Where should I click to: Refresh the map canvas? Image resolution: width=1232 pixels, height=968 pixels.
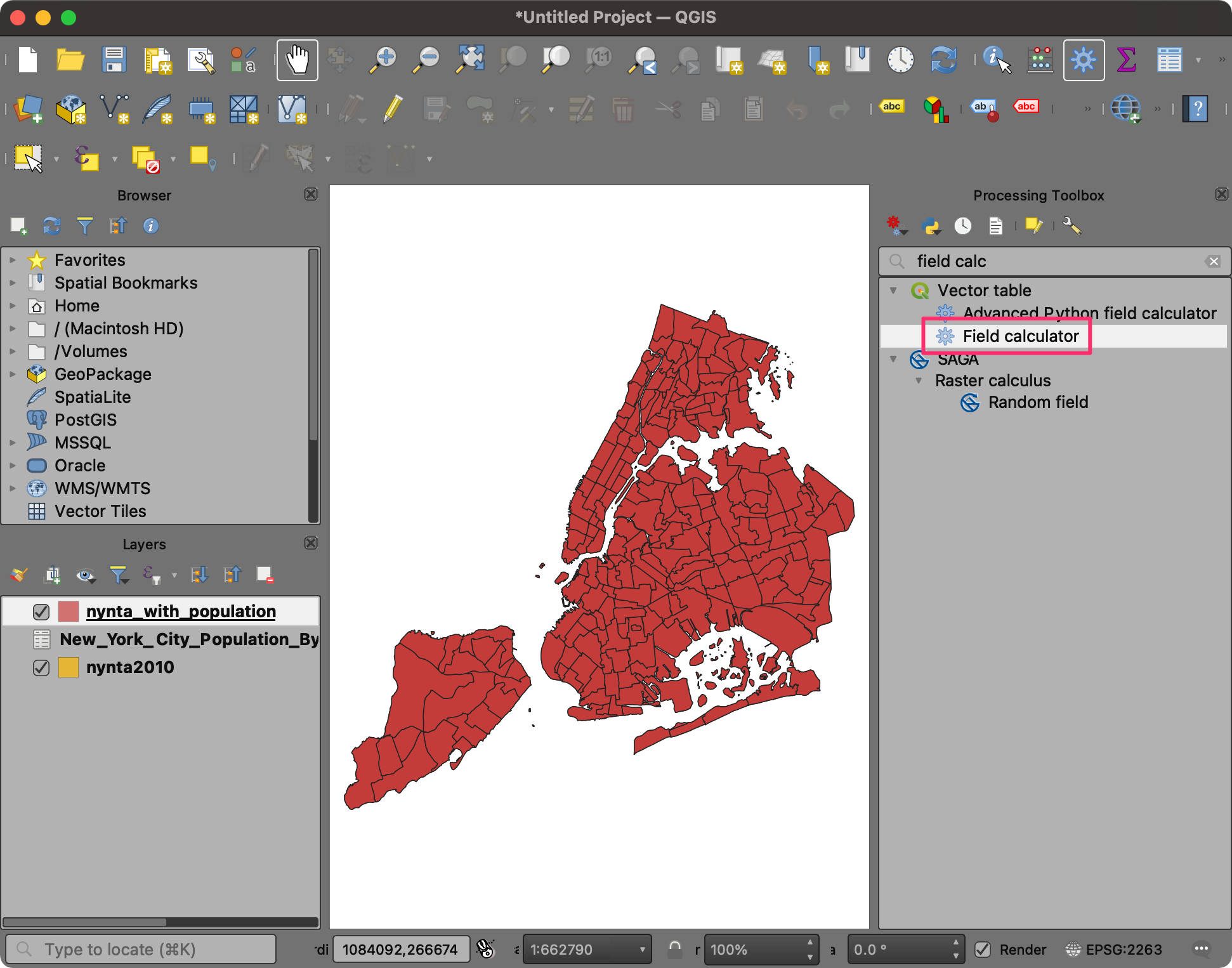coord(943,60)
